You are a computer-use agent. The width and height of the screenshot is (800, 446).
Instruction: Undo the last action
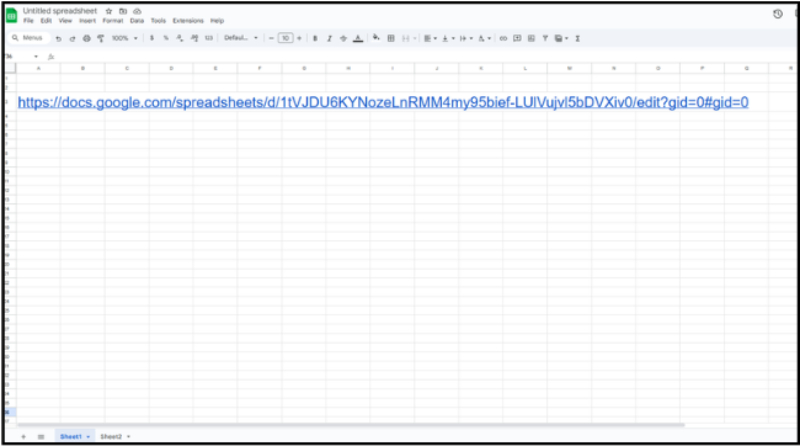pos(58,38)
